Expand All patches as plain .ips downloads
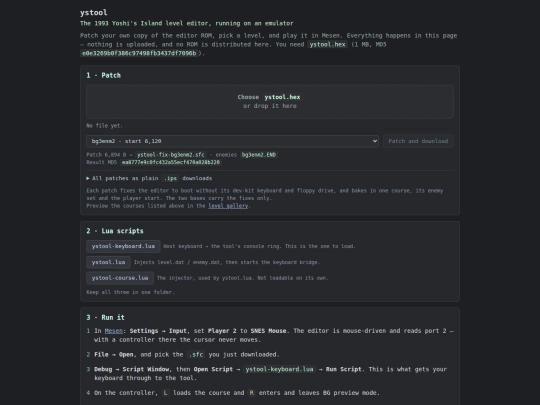Image resolution: width=540 pixels, height=405 pixels. [x=149, y=178]
